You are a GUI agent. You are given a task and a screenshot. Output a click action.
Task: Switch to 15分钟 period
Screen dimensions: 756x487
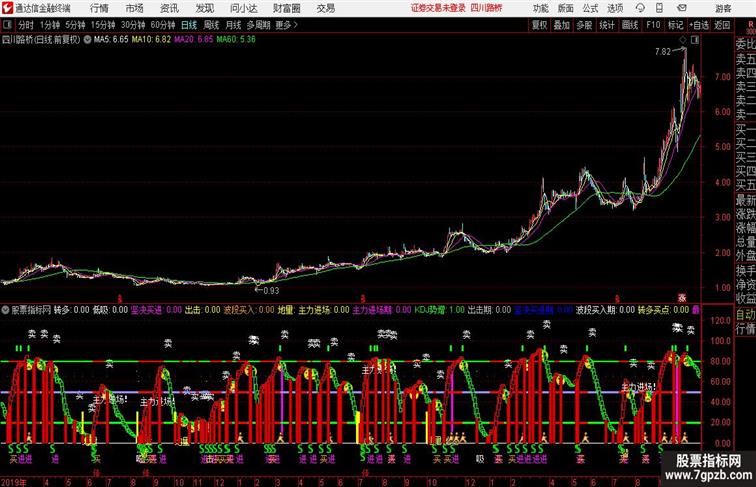coord(103,25)
